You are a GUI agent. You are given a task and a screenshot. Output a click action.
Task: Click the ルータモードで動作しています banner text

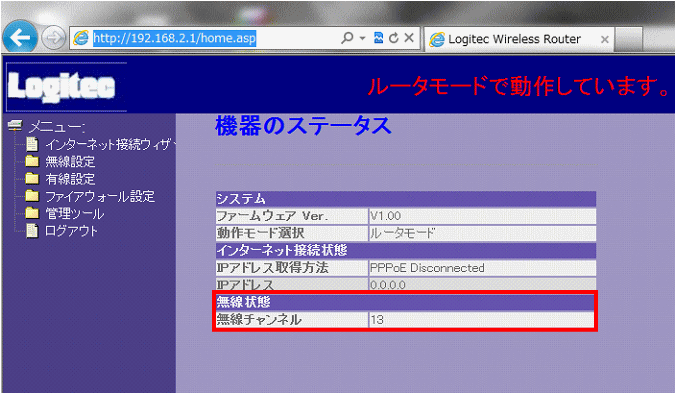point(518,86)
